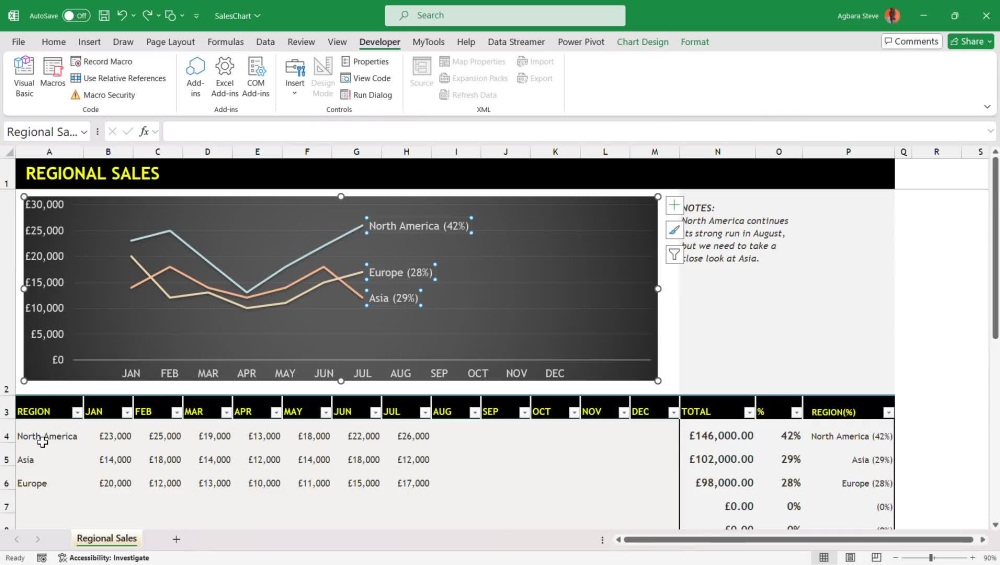Expand the Name Box dropdown
The image size is (1000, 565).
(x=84, y=132)
